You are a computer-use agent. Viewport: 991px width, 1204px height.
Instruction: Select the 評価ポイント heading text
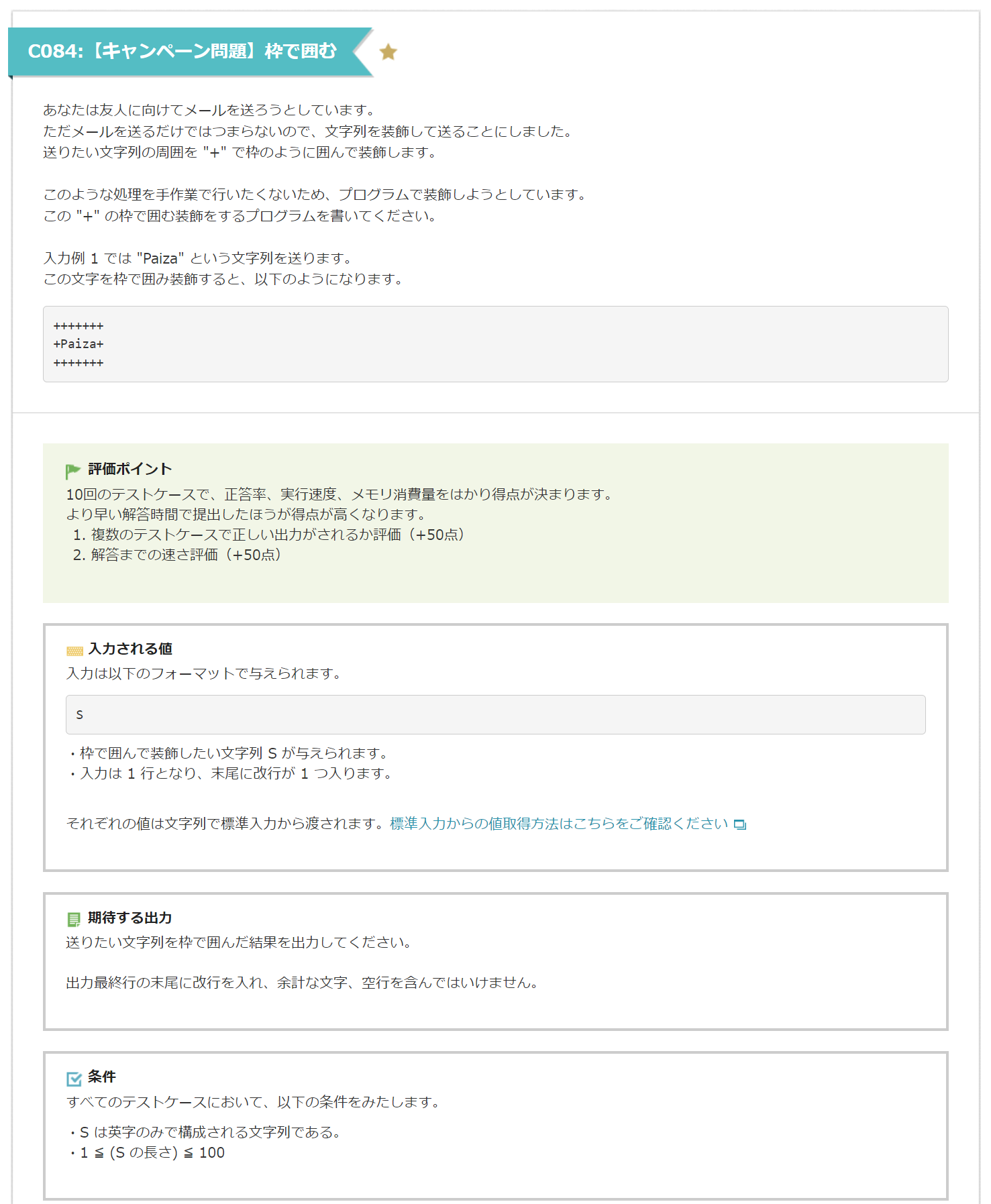[x=130, y=469]
